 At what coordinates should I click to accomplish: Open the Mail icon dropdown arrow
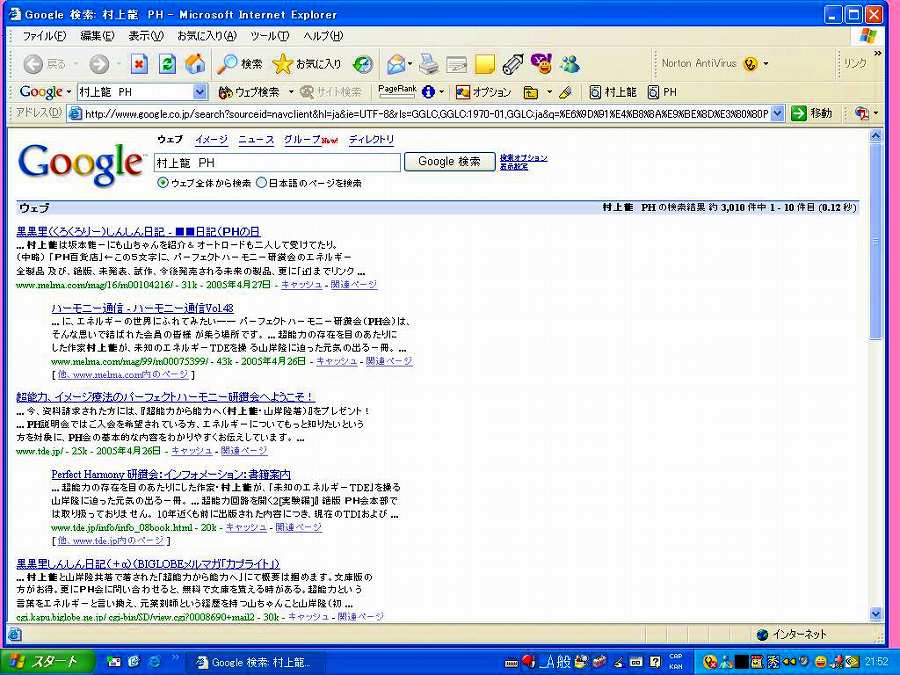click(x=410, y=64)
